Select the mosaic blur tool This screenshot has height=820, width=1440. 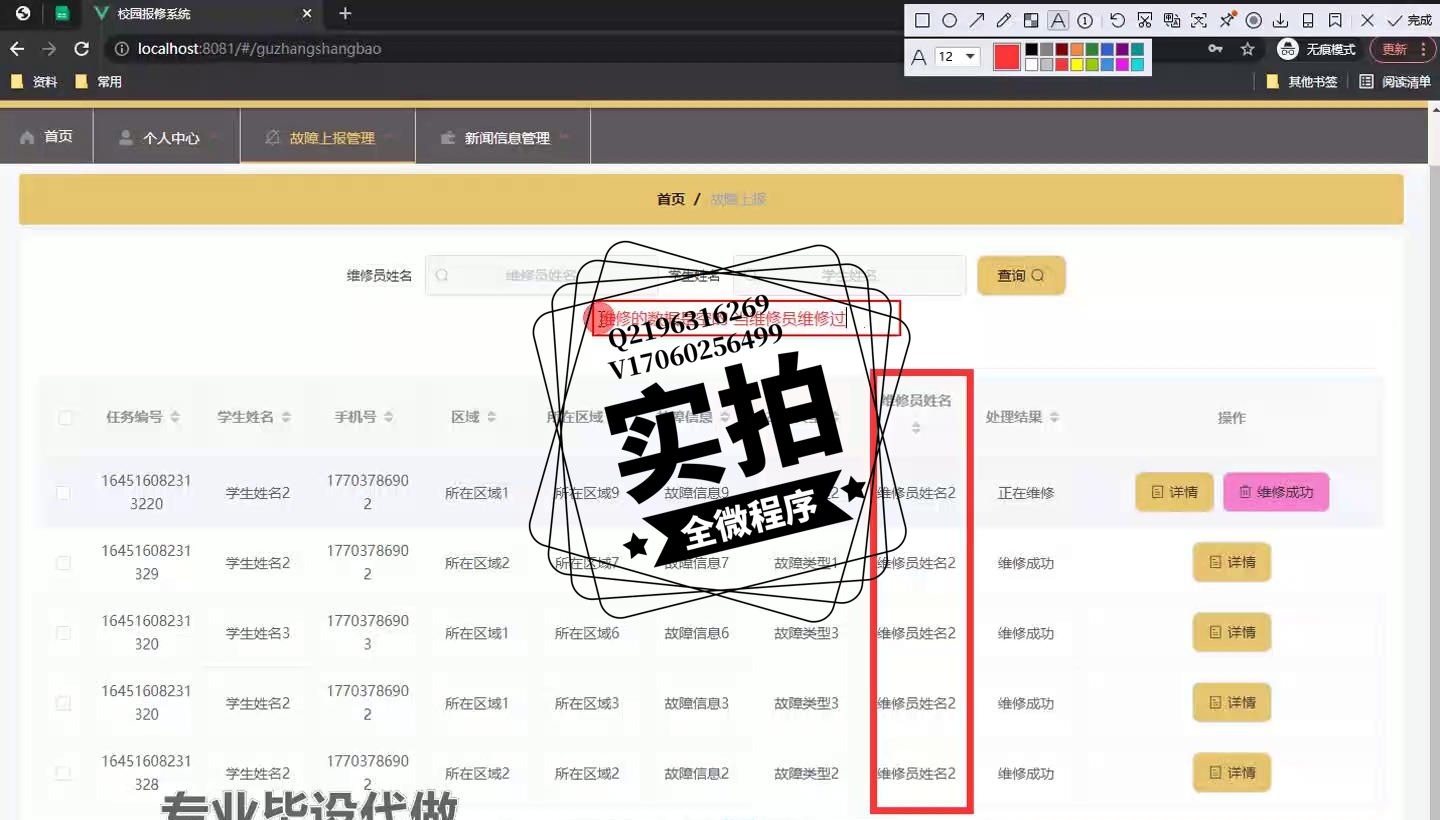coord(1031,20)
